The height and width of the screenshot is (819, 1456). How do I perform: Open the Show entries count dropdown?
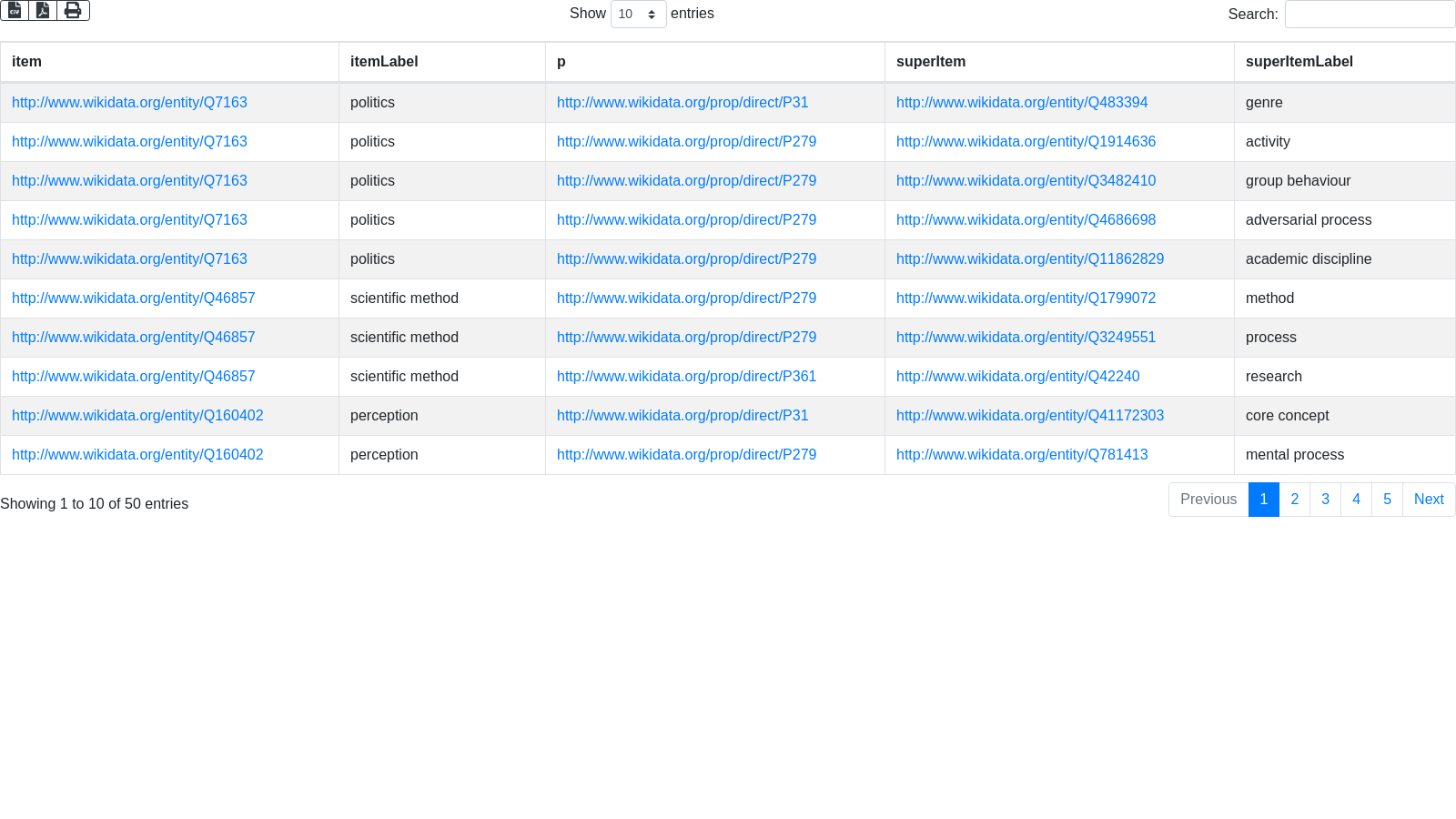(638, 14)
